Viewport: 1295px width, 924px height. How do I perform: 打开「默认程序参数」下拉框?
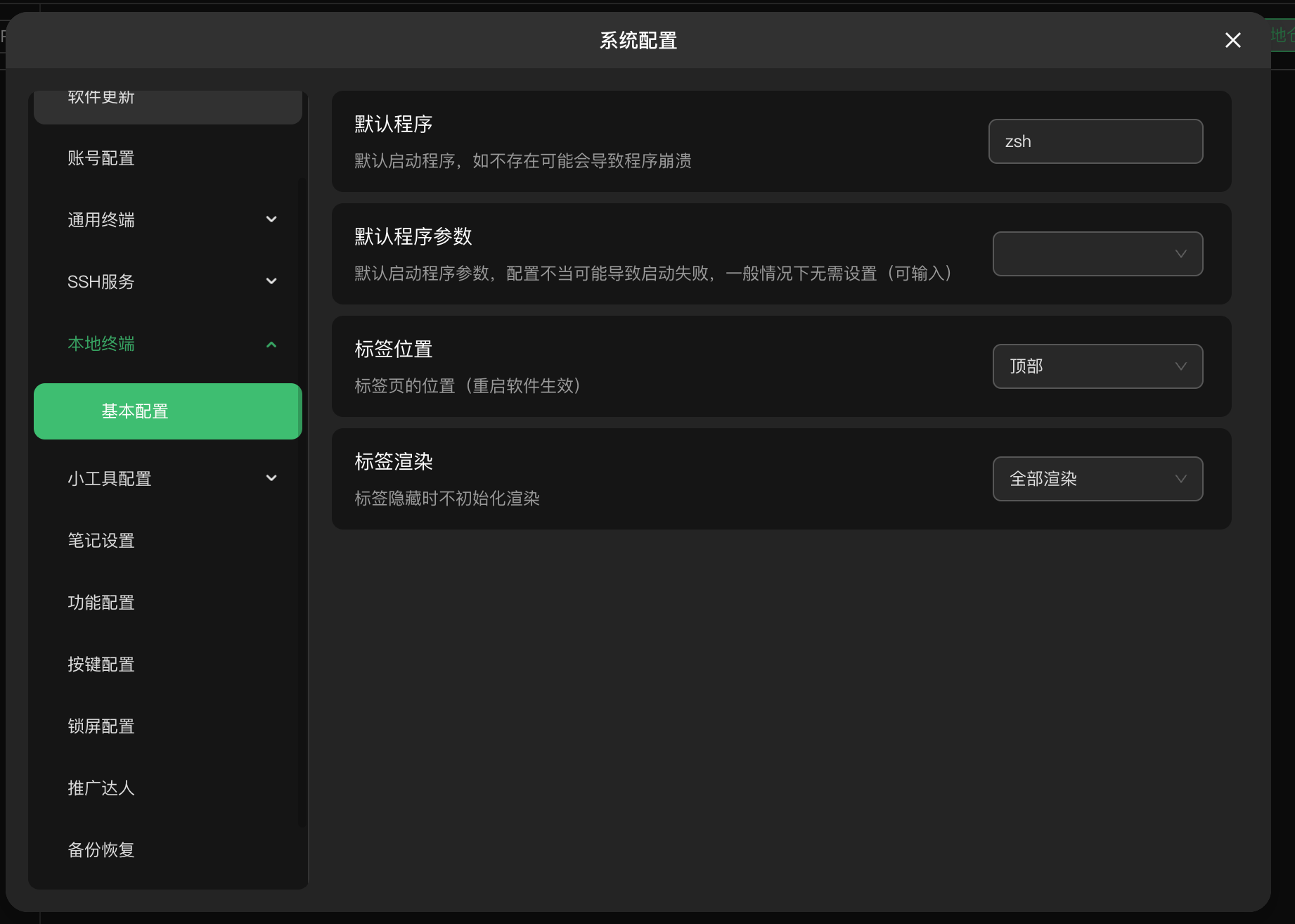click(x=1097, y=253)
